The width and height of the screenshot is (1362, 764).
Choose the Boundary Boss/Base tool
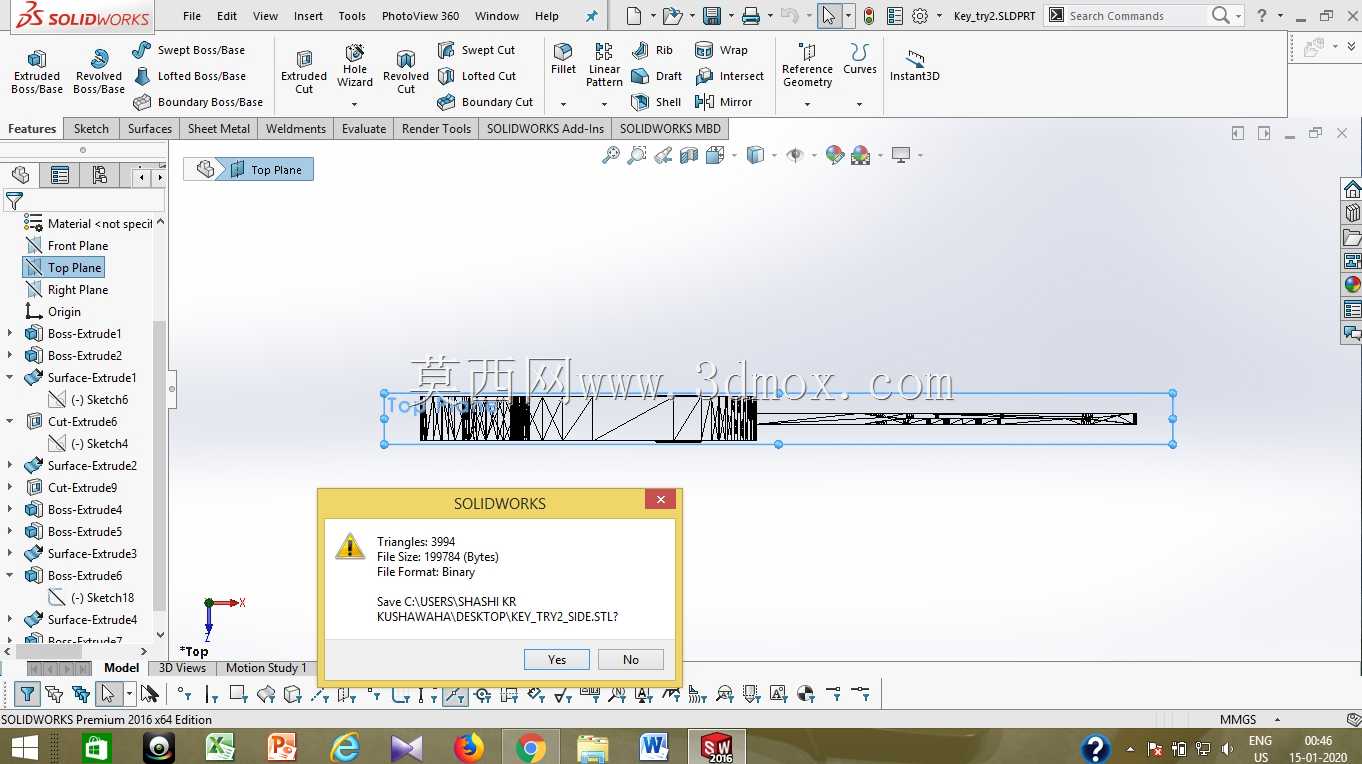198,102
